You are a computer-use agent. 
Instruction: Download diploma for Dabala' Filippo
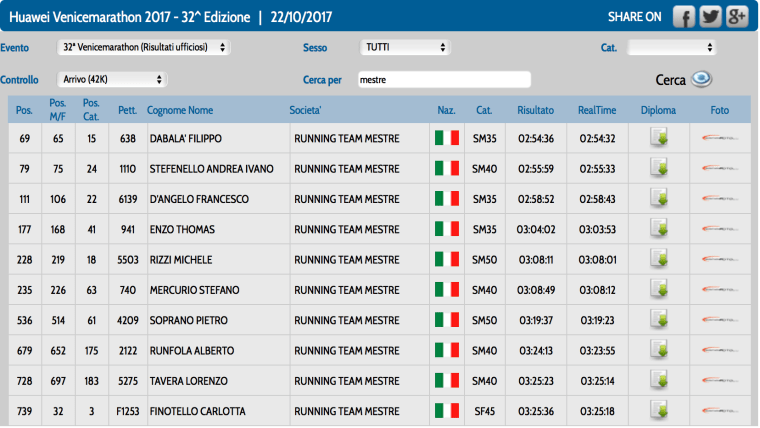(659, 138)
